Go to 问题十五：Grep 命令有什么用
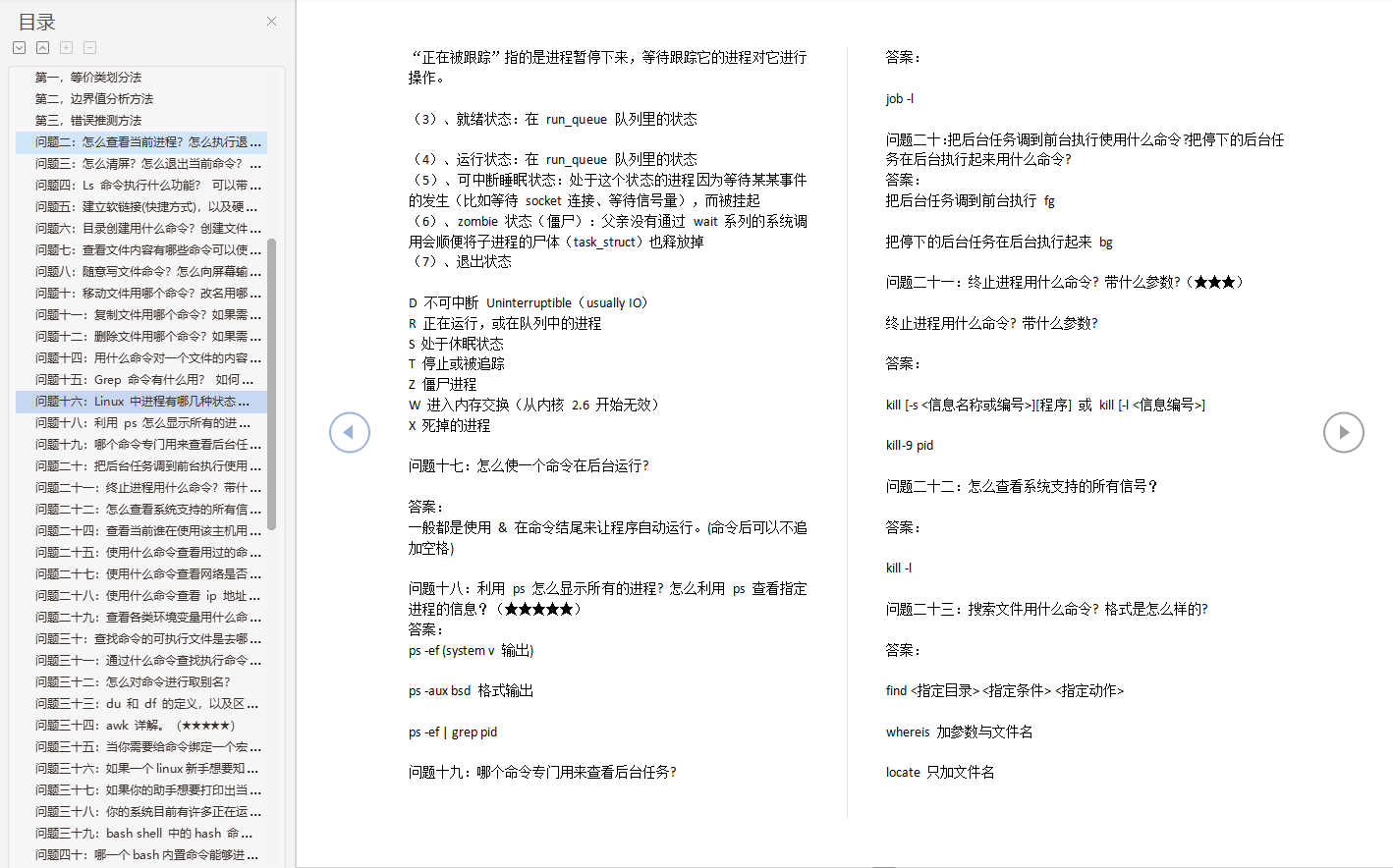The image size is (1393, 868). (x=141, y=380)
